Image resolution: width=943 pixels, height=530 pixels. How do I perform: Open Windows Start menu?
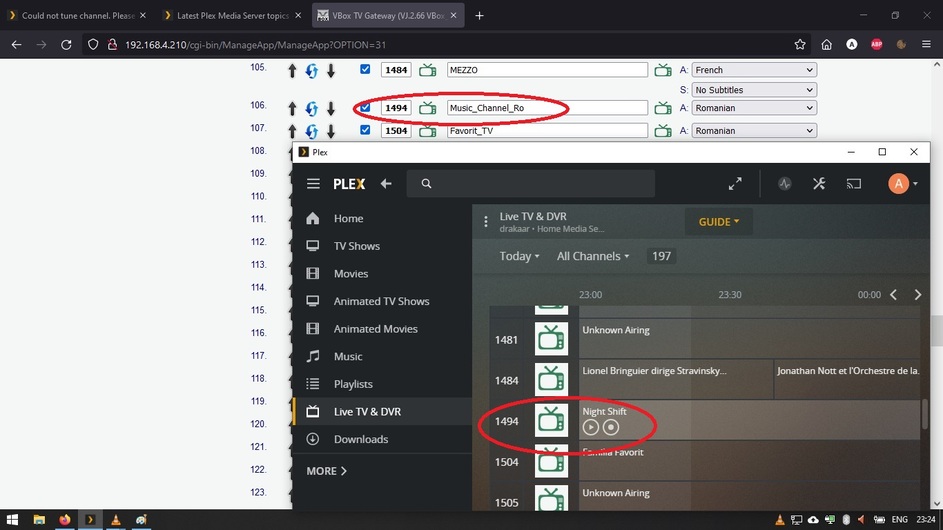(12, 520)
